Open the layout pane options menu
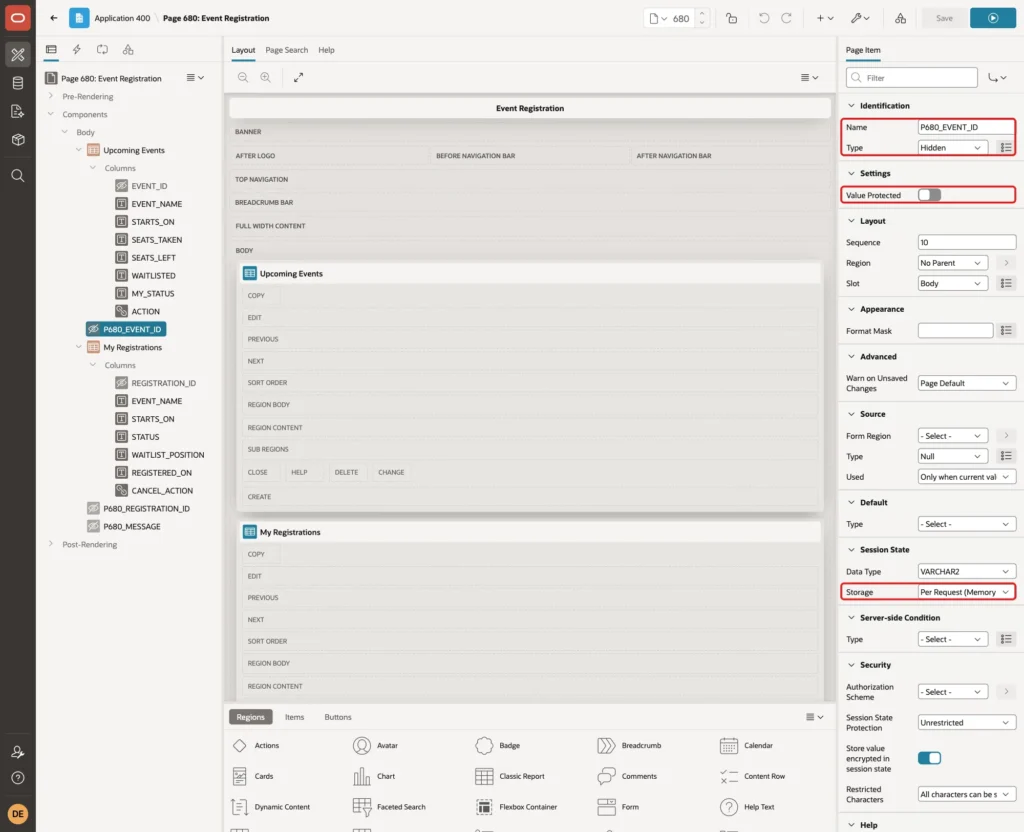Screen dimensions: 1024x832 pos(809,78)
